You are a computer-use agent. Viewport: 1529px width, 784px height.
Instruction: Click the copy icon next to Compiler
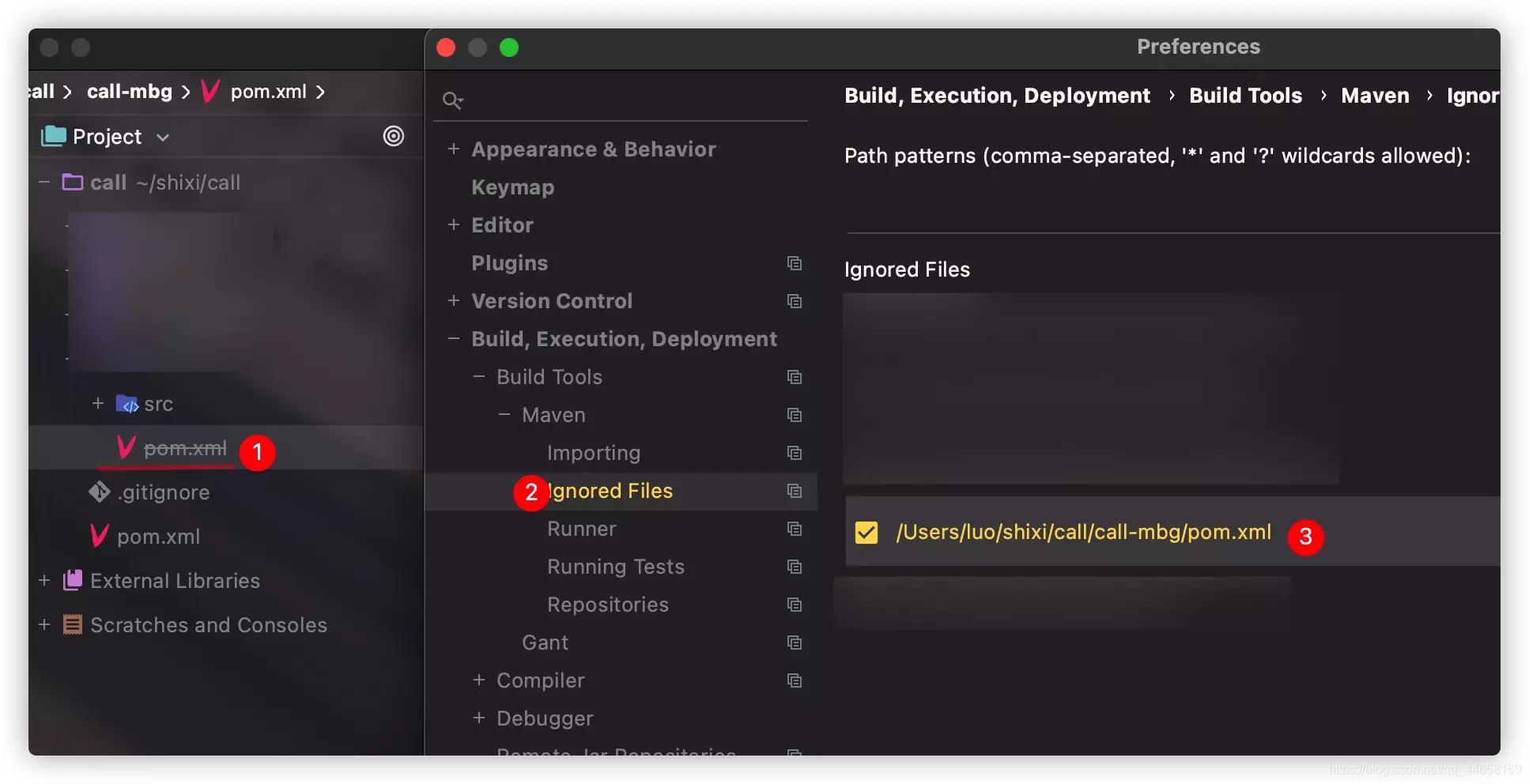pos(795,680)
